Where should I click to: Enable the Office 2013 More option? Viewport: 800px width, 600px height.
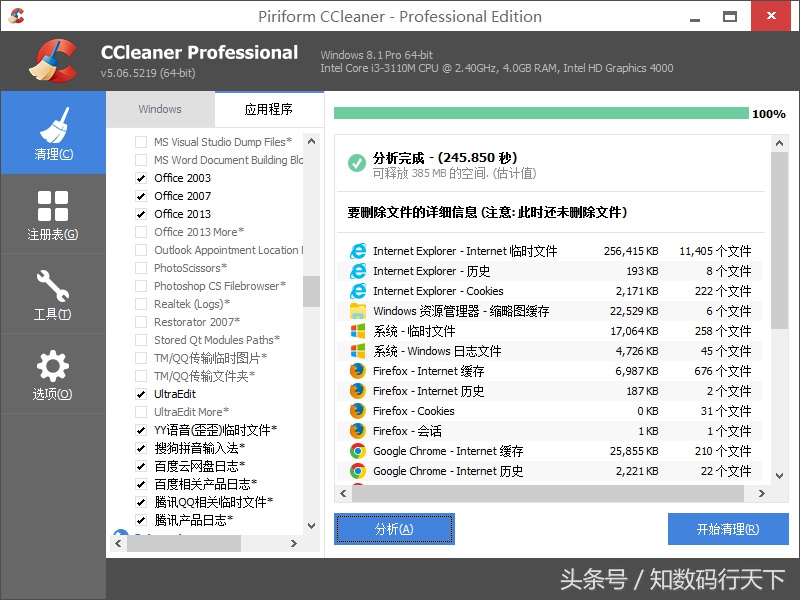pos(142,232)
